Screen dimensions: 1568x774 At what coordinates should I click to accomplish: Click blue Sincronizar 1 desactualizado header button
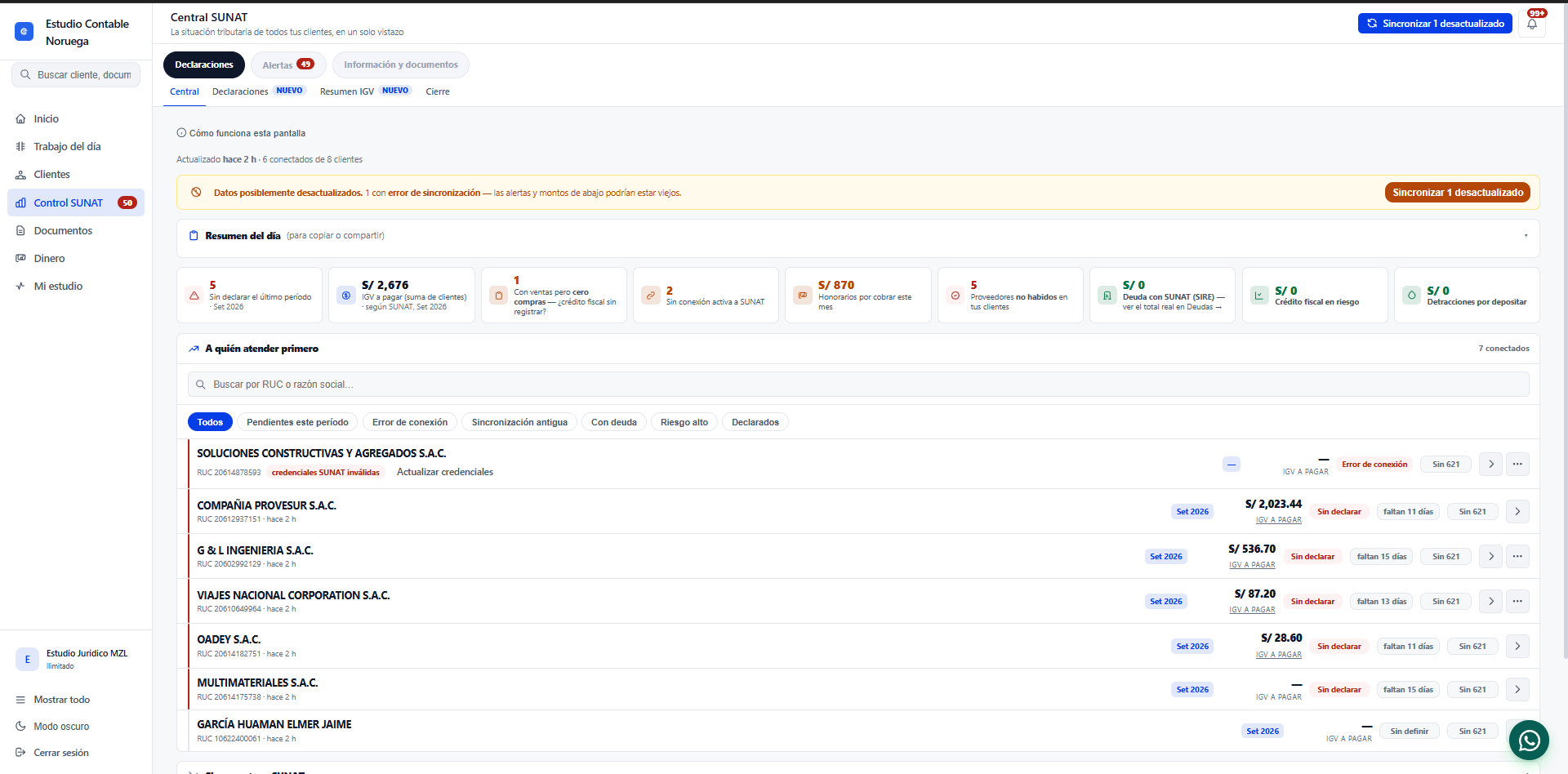tap(1435, 24)
